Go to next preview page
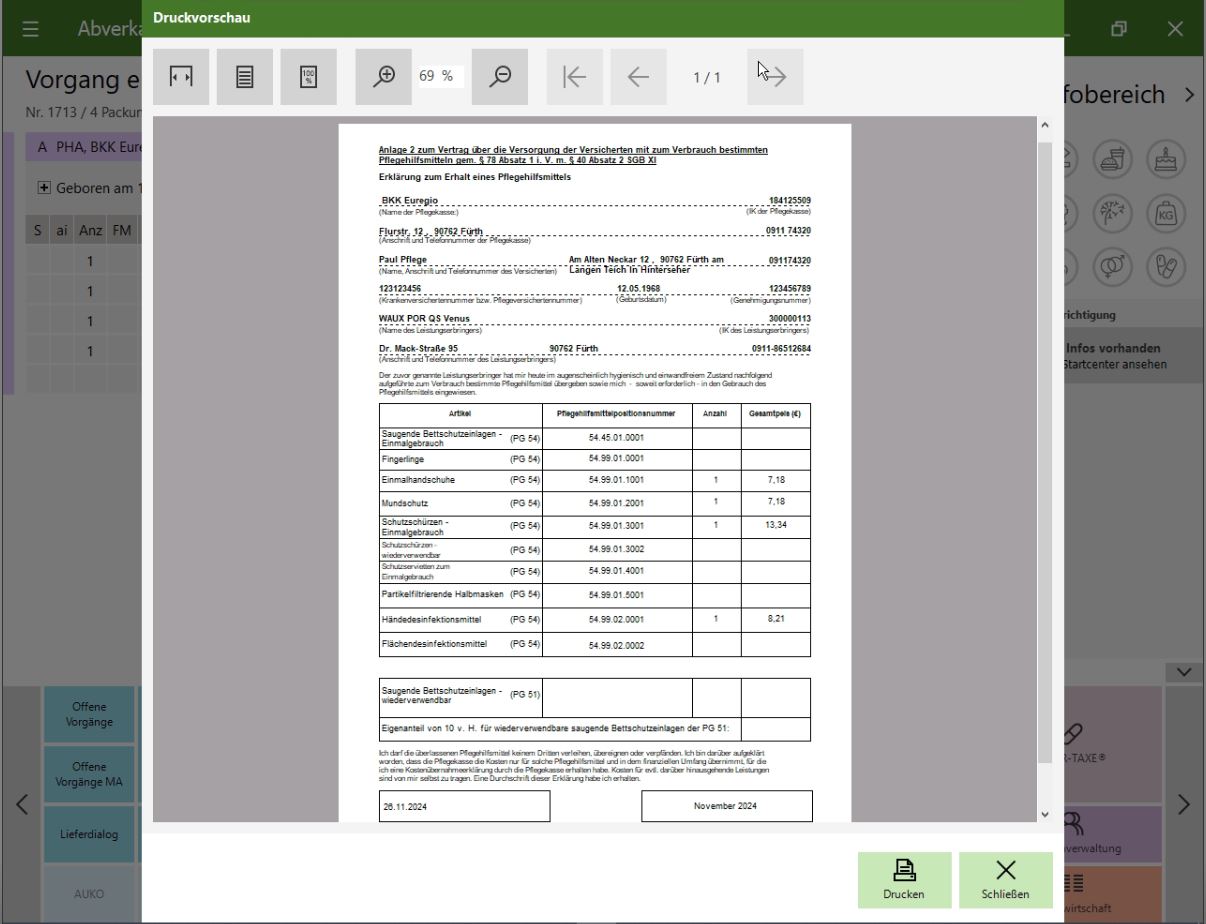The width and height of the screenshot is (1206, 924). 775,77
